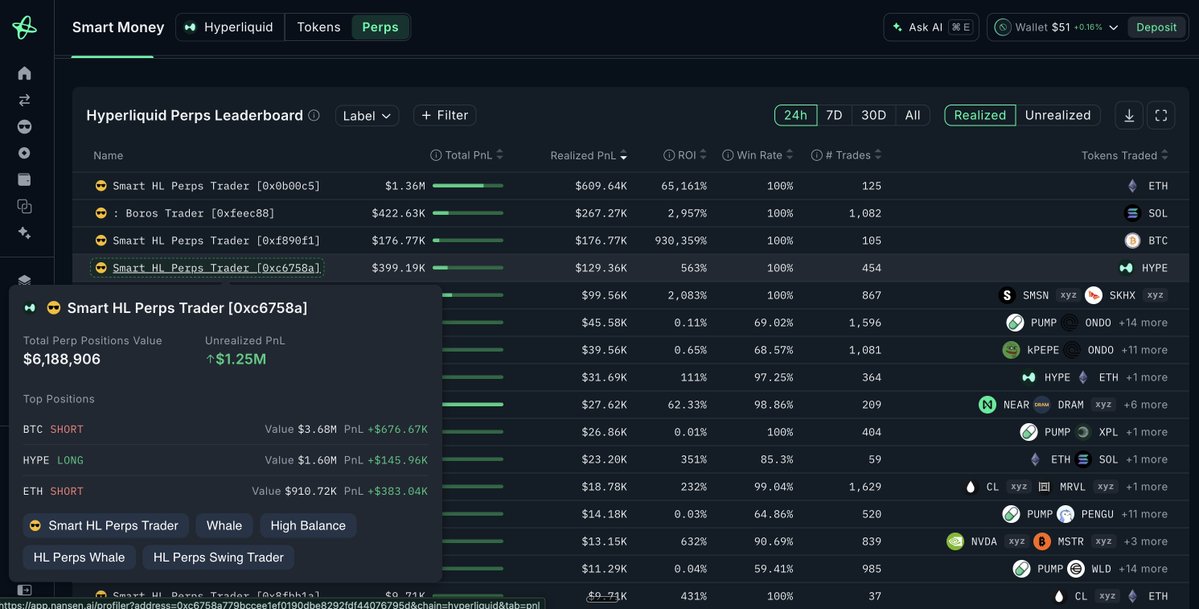Select the 7D timeframe

[x=834, y=116]
